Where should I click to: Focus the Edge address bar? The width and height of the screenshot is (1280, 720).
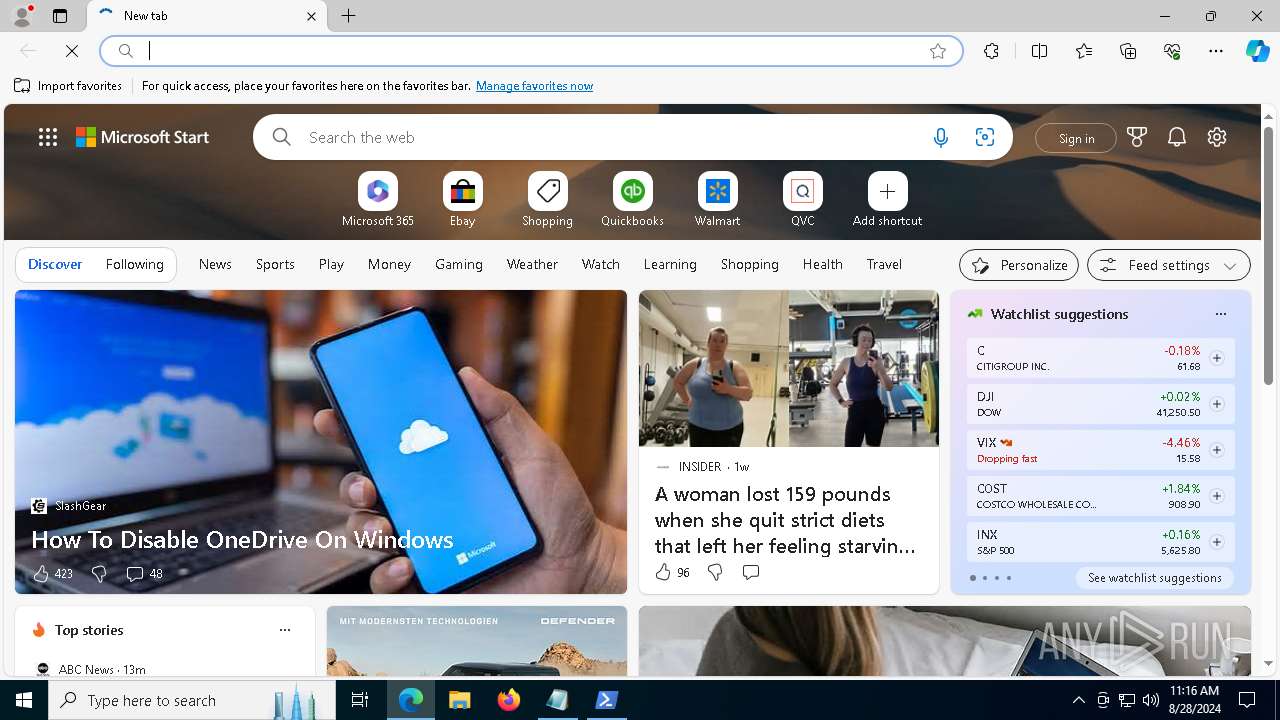click(530, 51)
